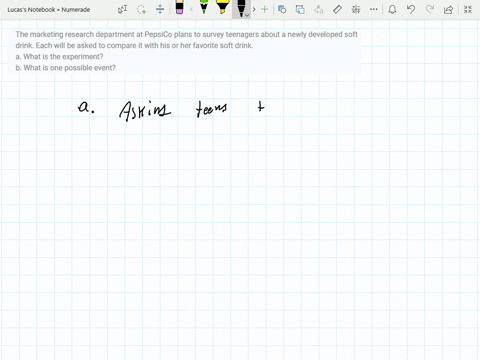The height and width of the screenshot is (360, 480).
Task: Click the insert space tool
Action: pyautogui.click(x=160, y=9)
